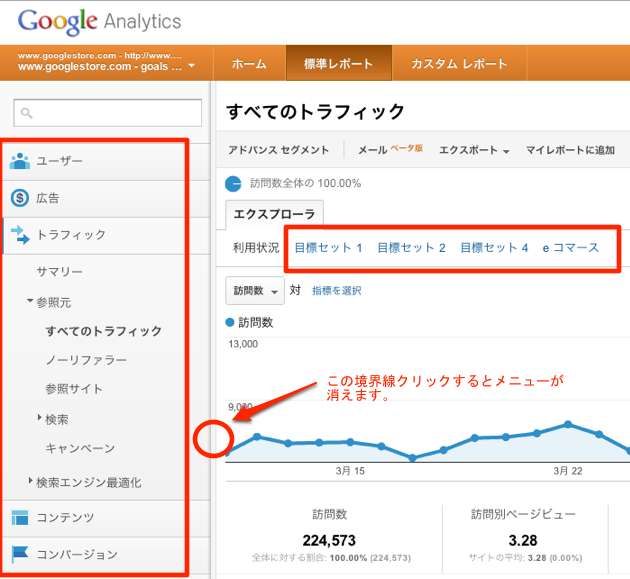
Task: Click the トラフィック arrows icon
Action: [20, 235]
